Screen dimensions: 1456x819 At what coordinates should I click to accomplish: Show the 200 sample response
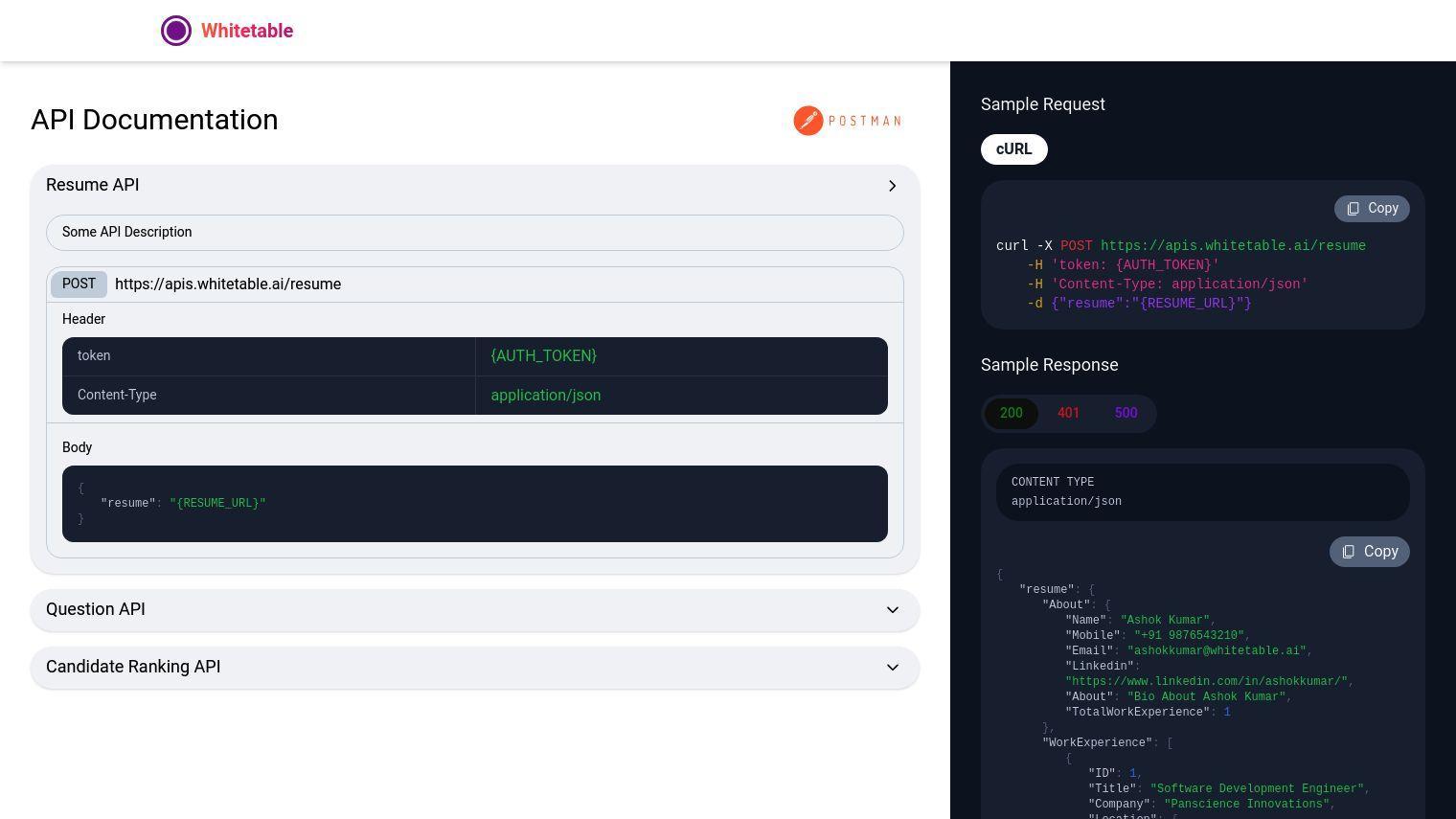tap(1012, 414)
